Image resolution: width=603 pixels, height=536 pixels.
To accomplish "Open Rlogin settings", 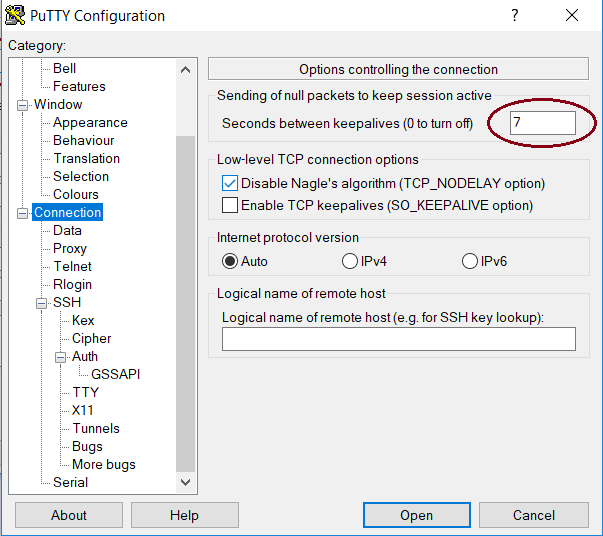I will [72, 285].
